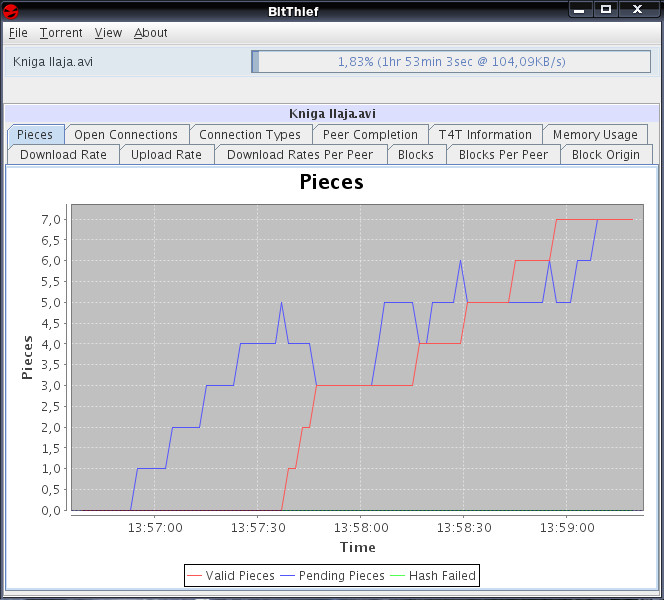Click the 3,5 value on the y-axis
This screenshot has width=664, height=600.
click(51, 365)
